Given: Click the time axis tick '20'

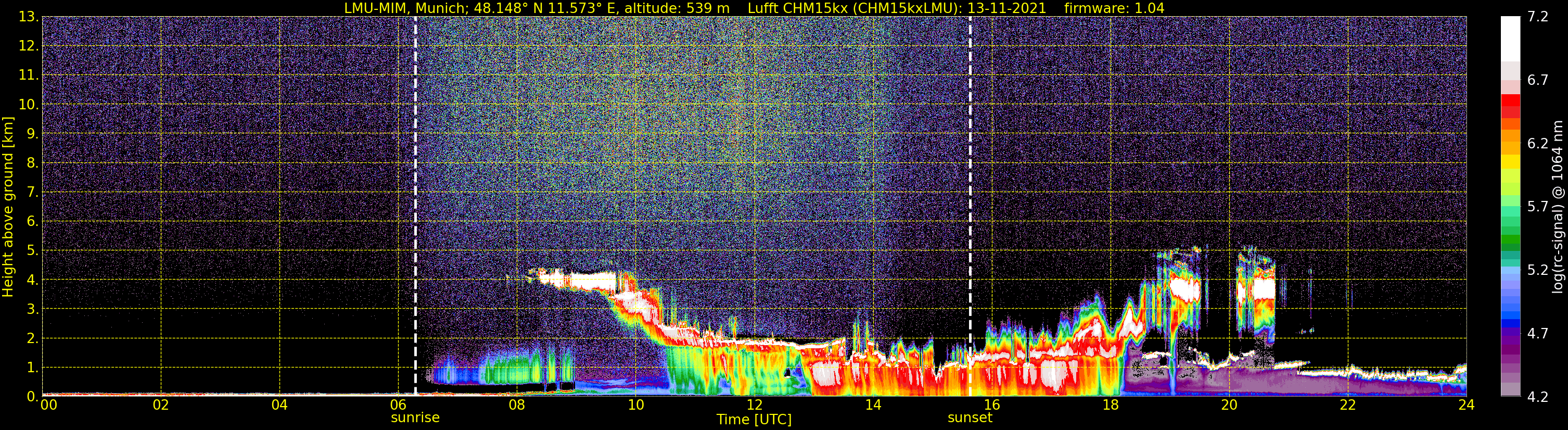Looking at the screenshot, I should (1229, 405).
